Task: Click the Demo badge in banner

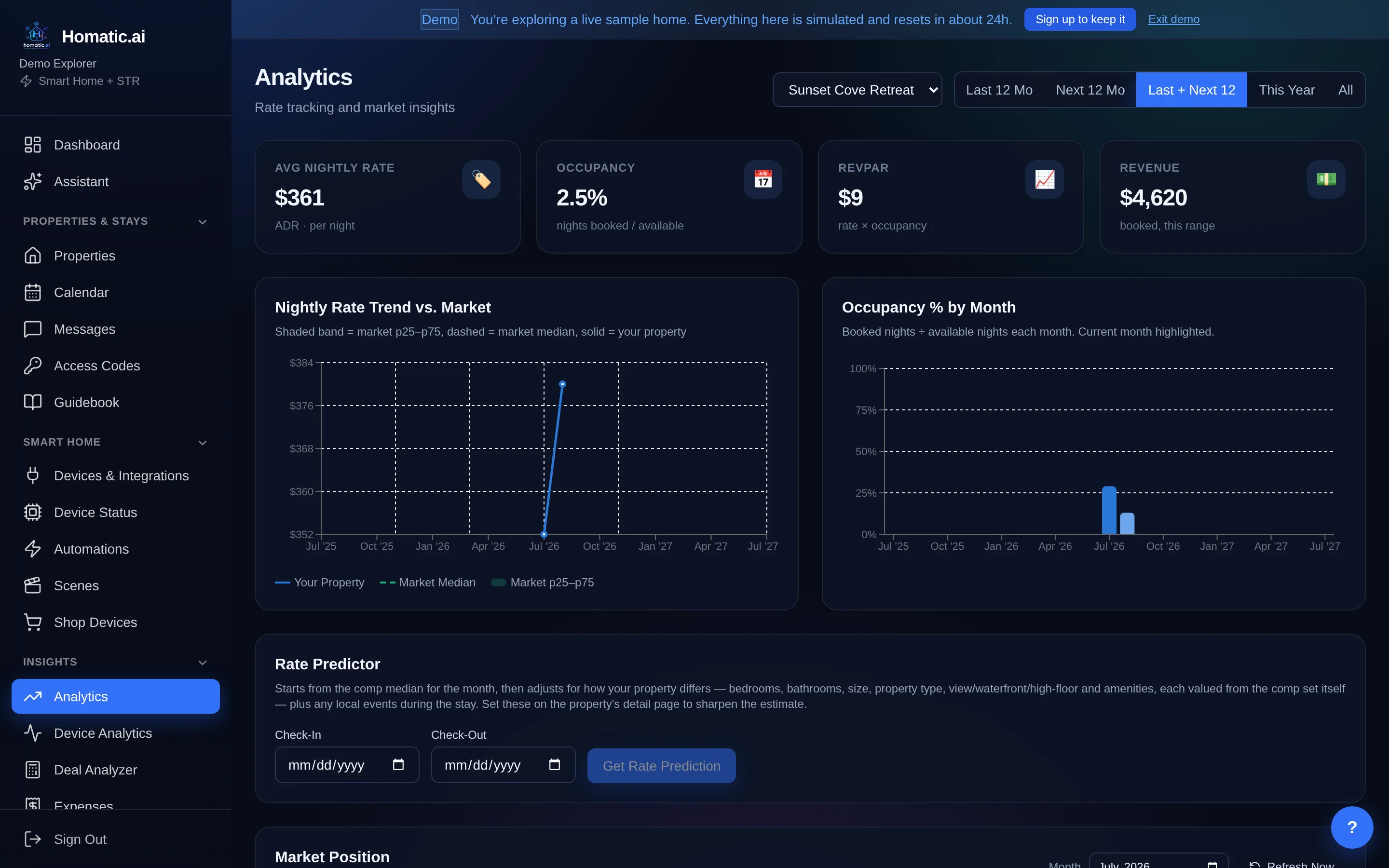Action: (440, 19)
